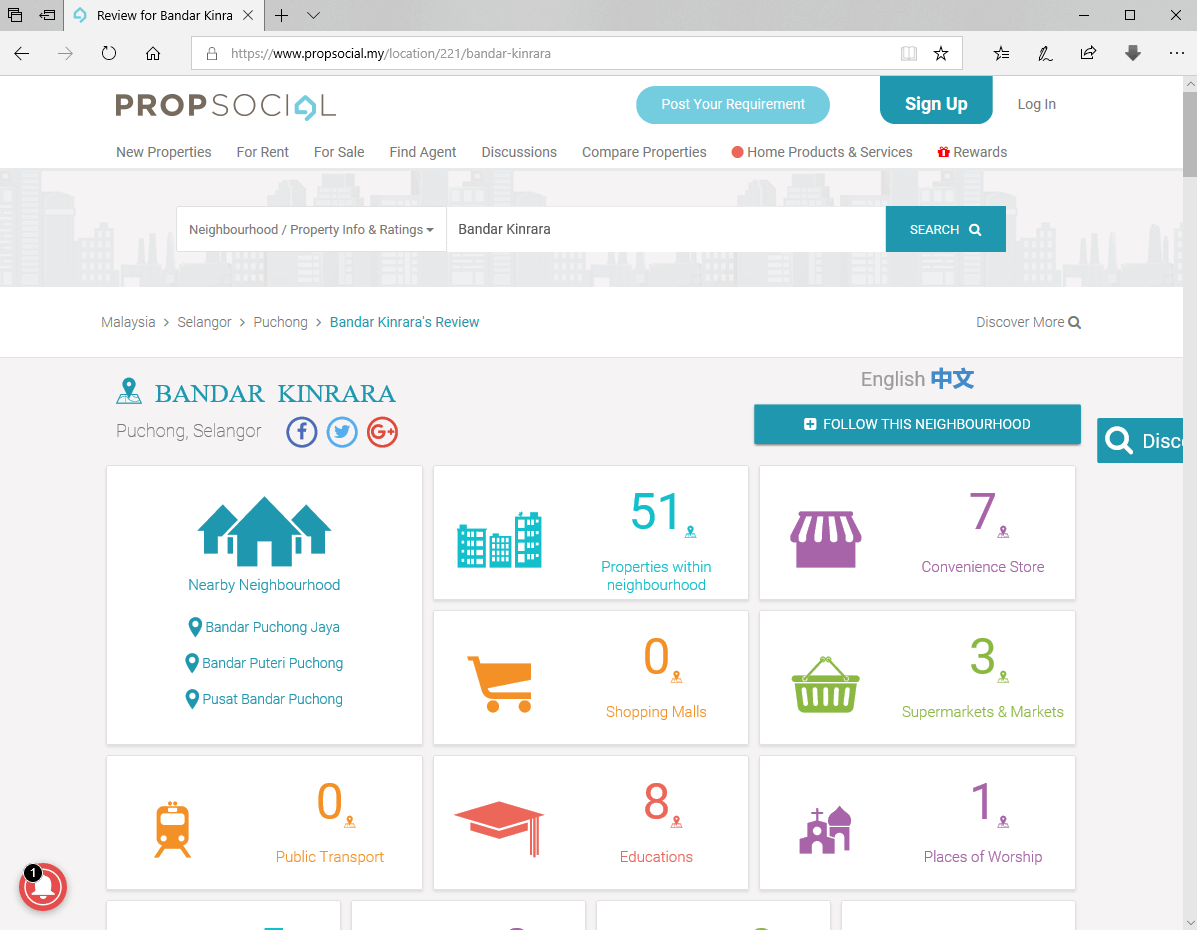The height and width of the screenshot is (930, 1197).
Task: Open Properties within neighbourhood link
Action: 656,576
